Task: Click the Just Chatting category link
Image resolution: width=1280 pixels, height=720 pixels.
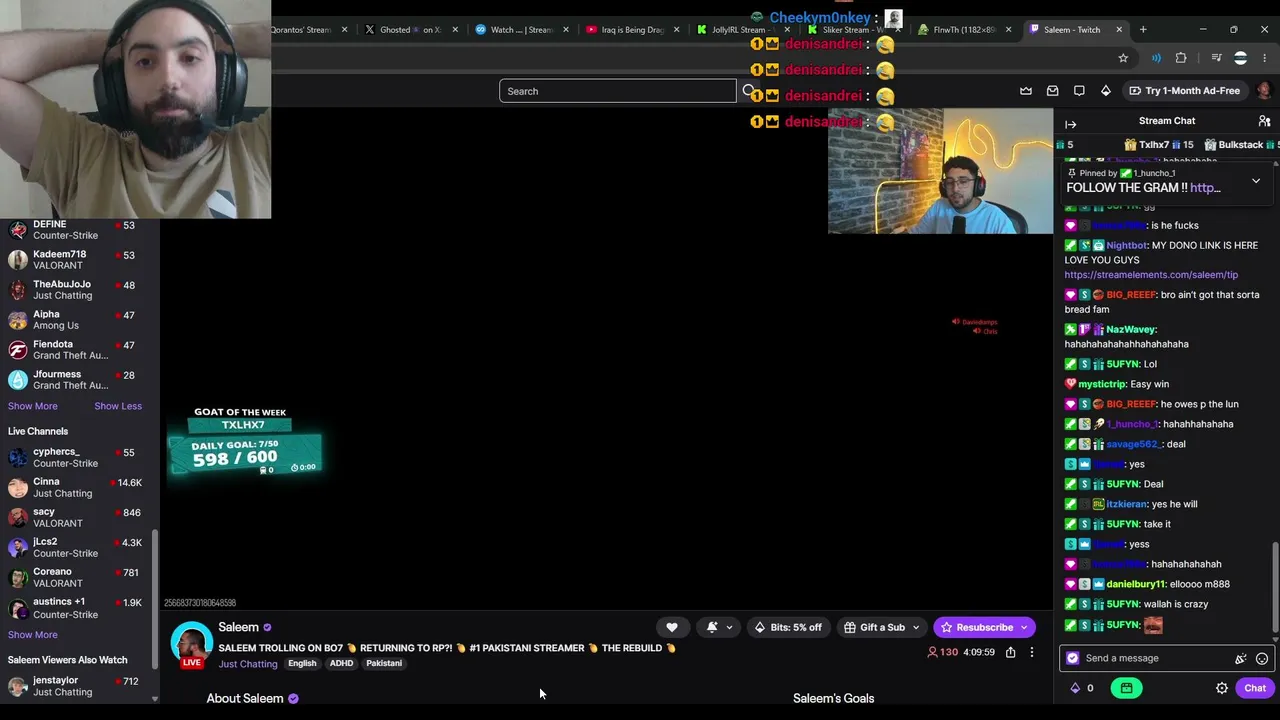Action: (248, 664)
